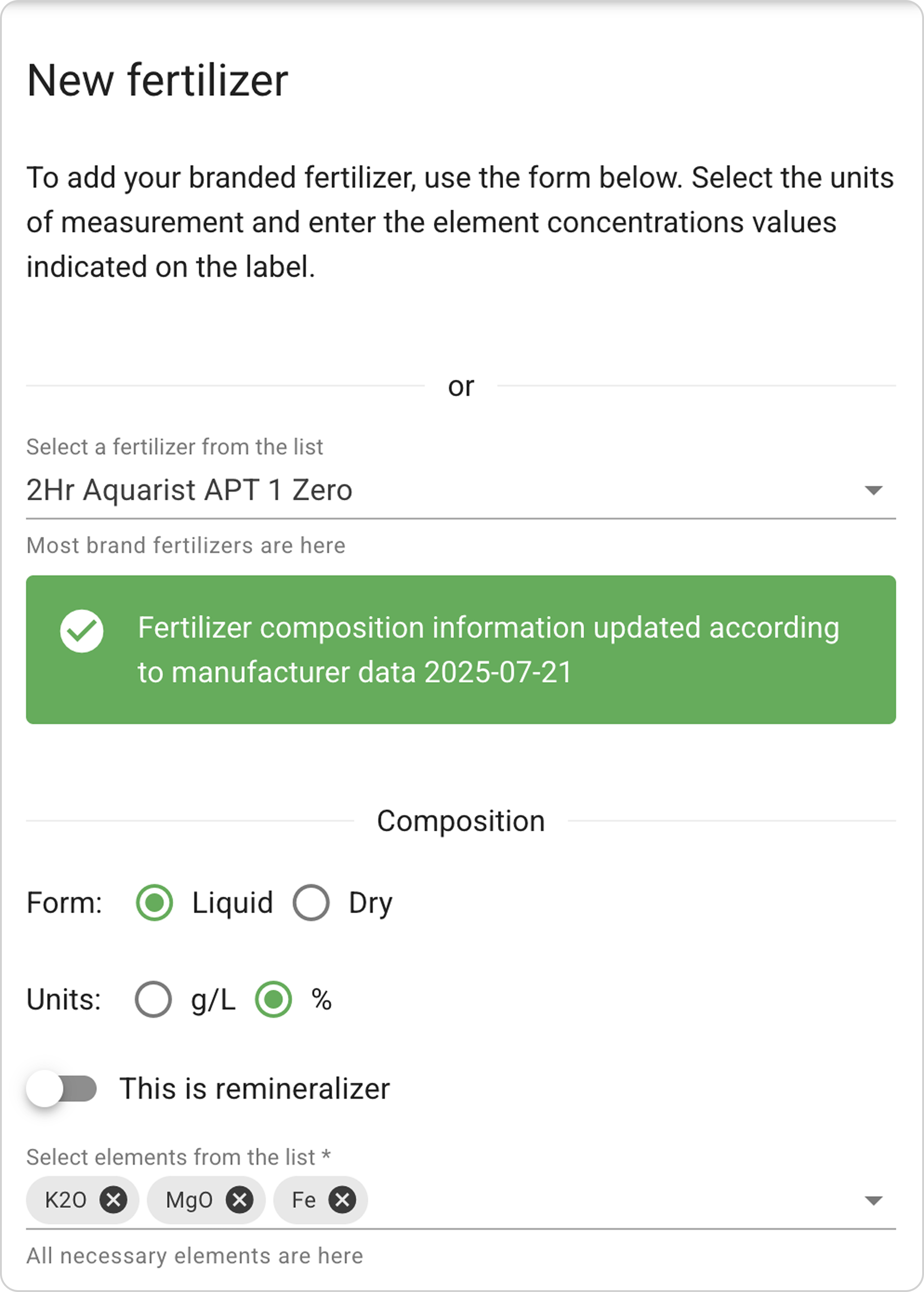Image resolution: width=924 pixels, height=1292 pixels.
Task: Click the 'This is remineralizer' label text
Action: [x=254, y=1089]
